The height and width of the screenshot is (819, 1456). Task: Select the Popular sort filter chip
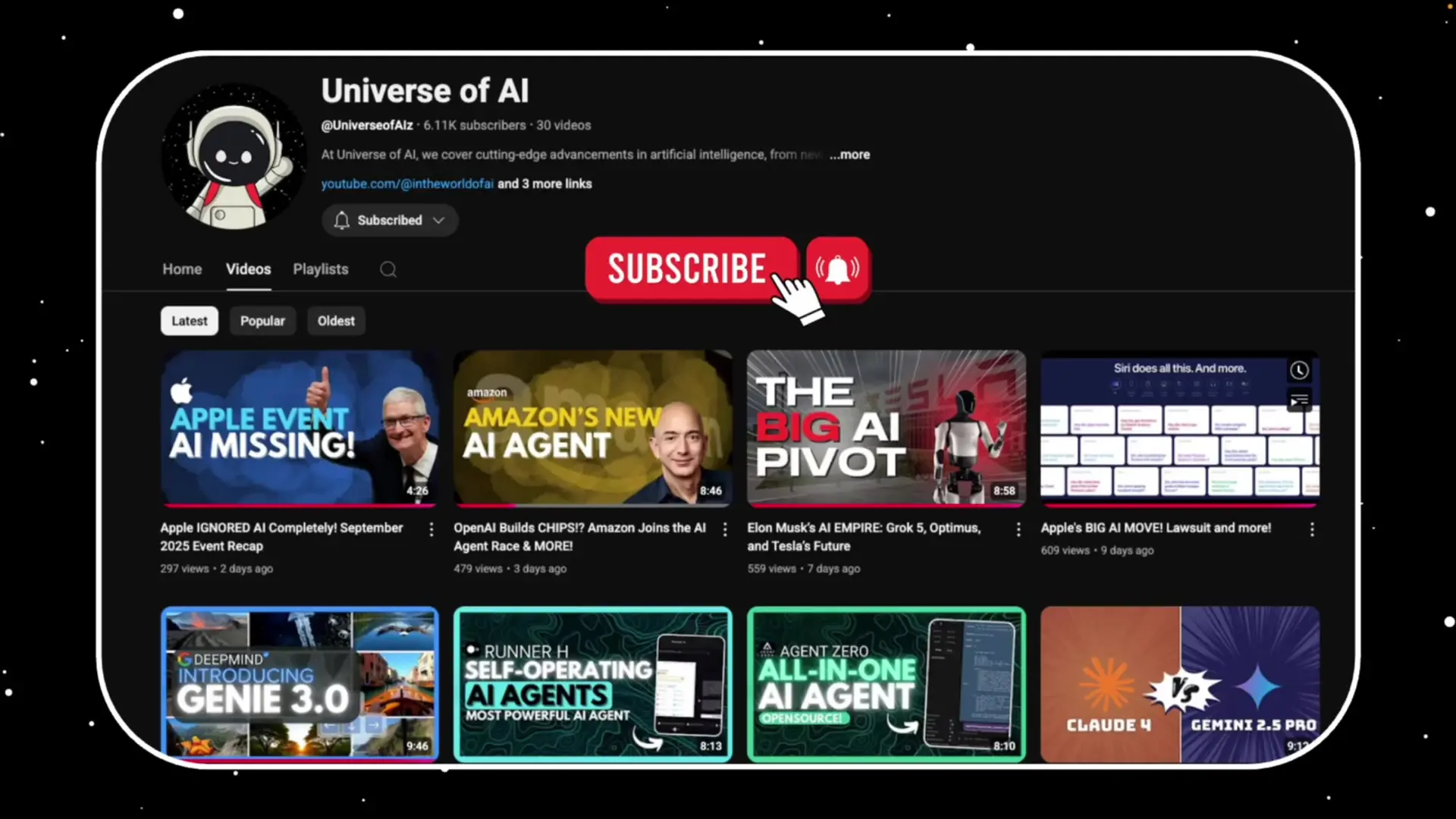(x=262, y=321)
